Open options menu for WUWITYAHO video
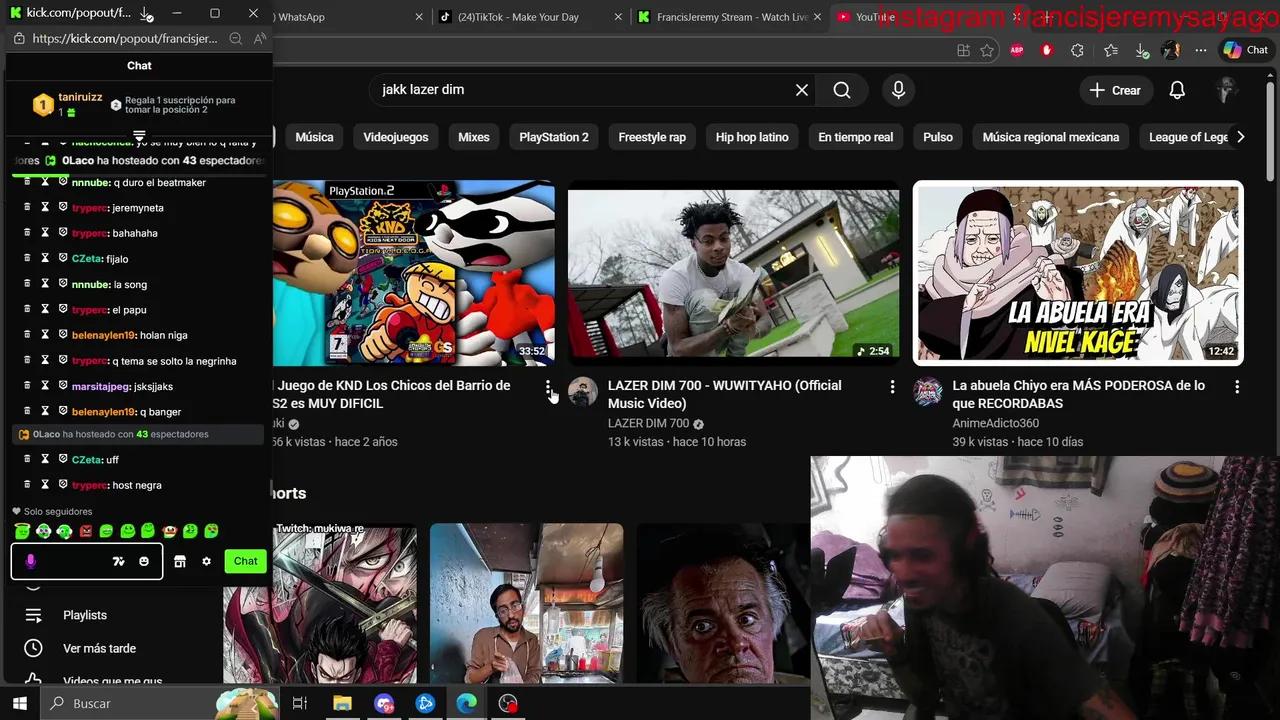 pyautogui.click(x=892, y=387)
